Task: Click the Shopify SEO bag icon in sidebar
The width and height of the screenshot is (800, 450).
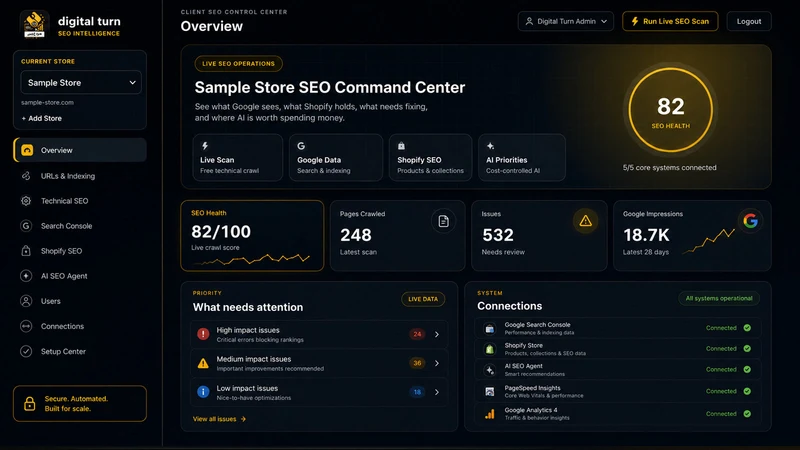Action: click(x=26, y=251)
